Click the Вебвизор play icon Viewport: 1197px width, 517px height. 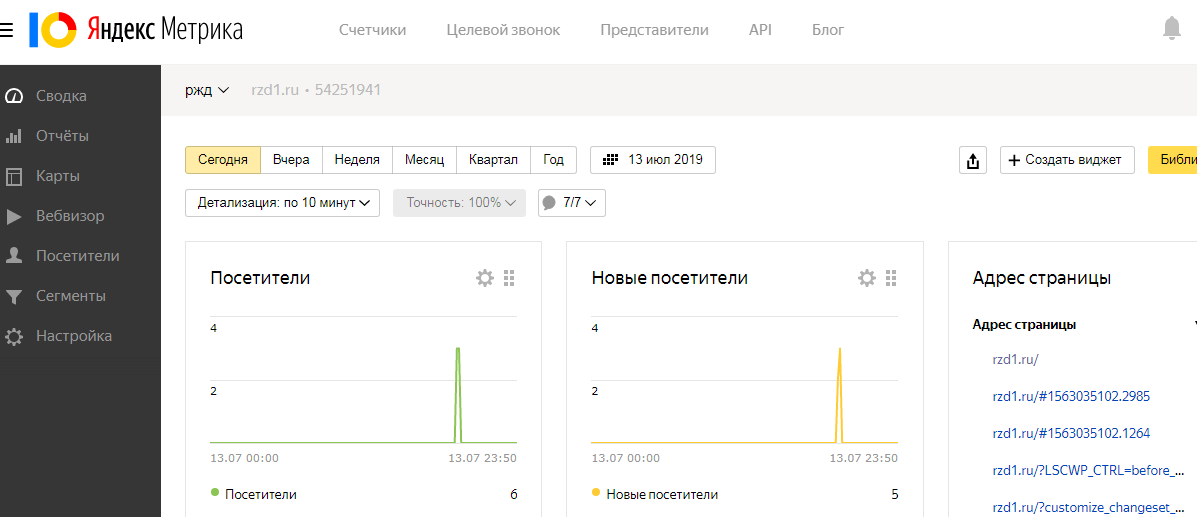click(x=13, y=216)
